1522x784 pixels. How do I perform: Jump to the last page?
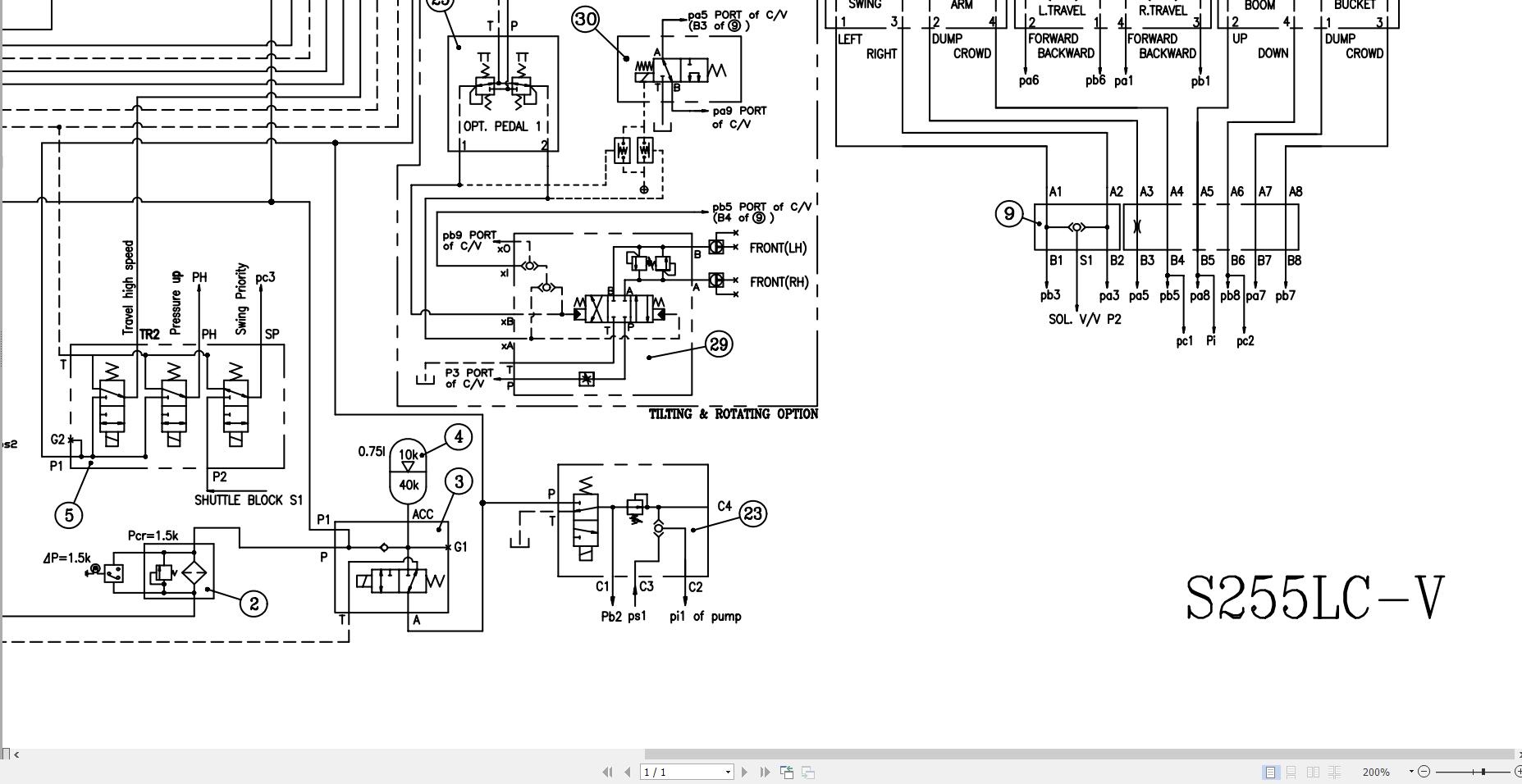(x=765, y=772)
